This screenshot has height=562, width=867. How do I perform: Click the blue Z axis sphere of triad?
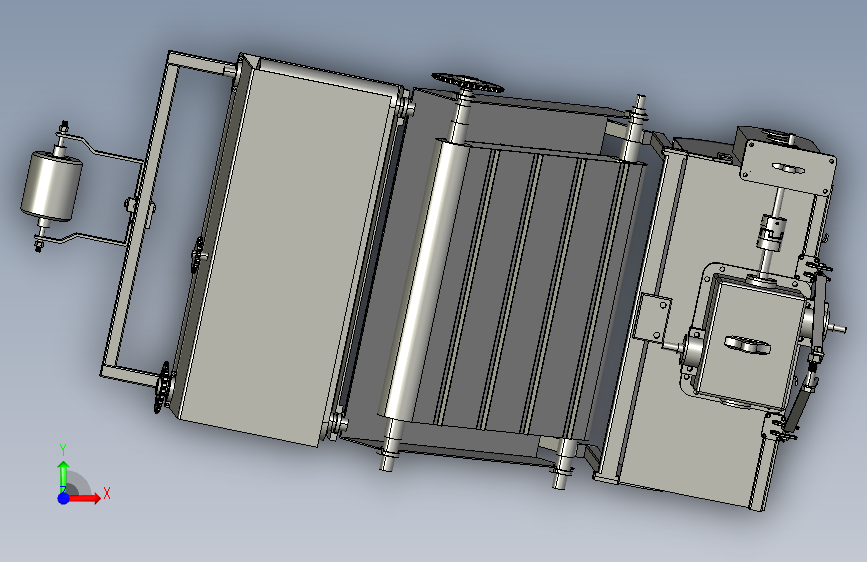pyautogui.click(x=63, y=498)
